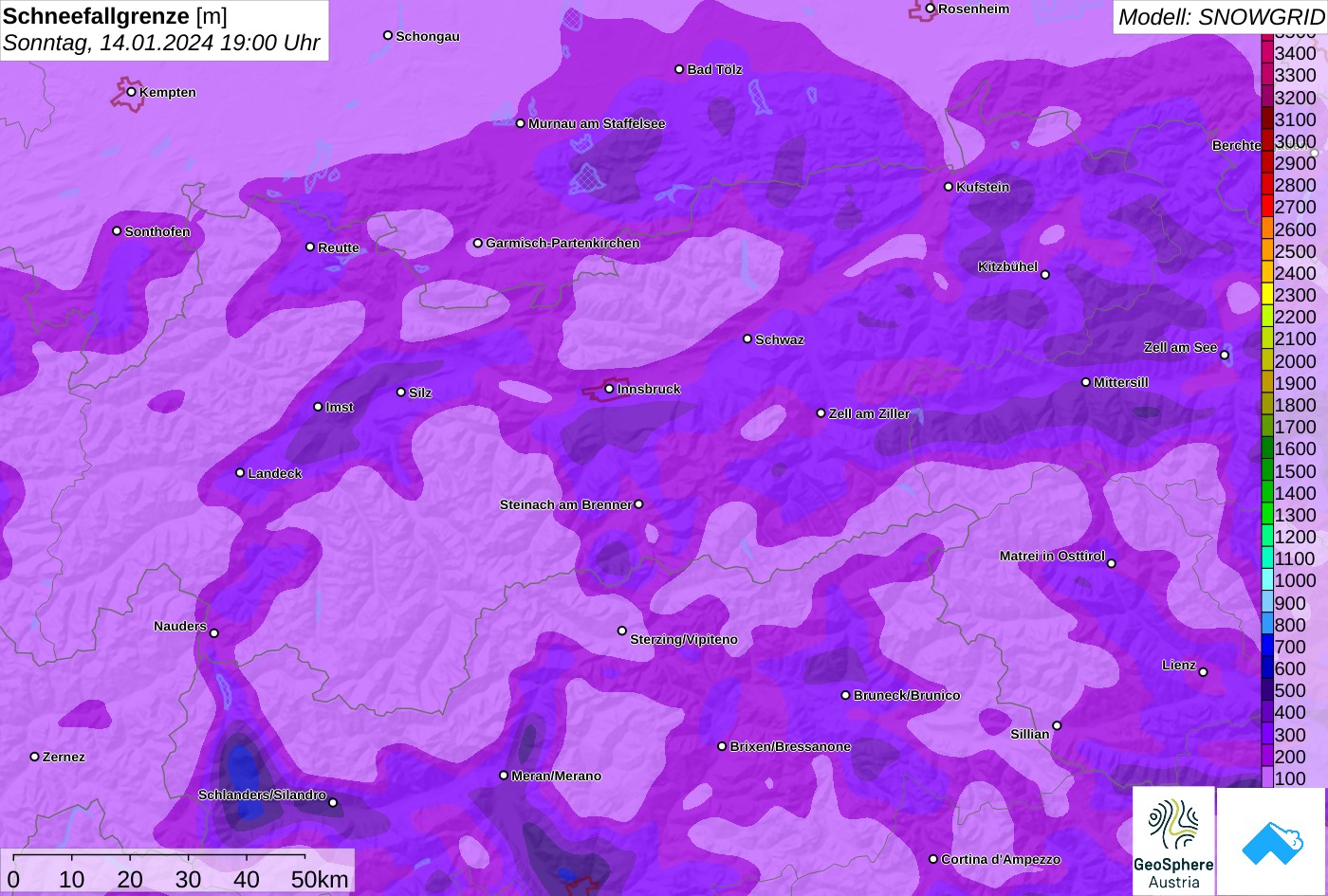Viewport: 1328px width, 896px height.
Task: Click the 'Schneefallgrenze [m]' title
Action: point(116,16)
